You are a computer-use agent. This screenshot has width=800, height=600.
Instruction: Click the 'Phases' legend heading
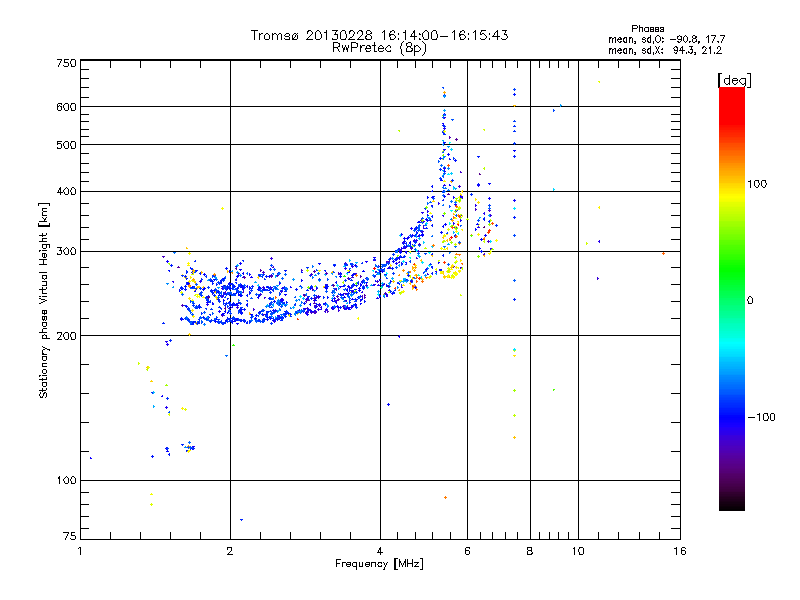(x=647, y=29)
